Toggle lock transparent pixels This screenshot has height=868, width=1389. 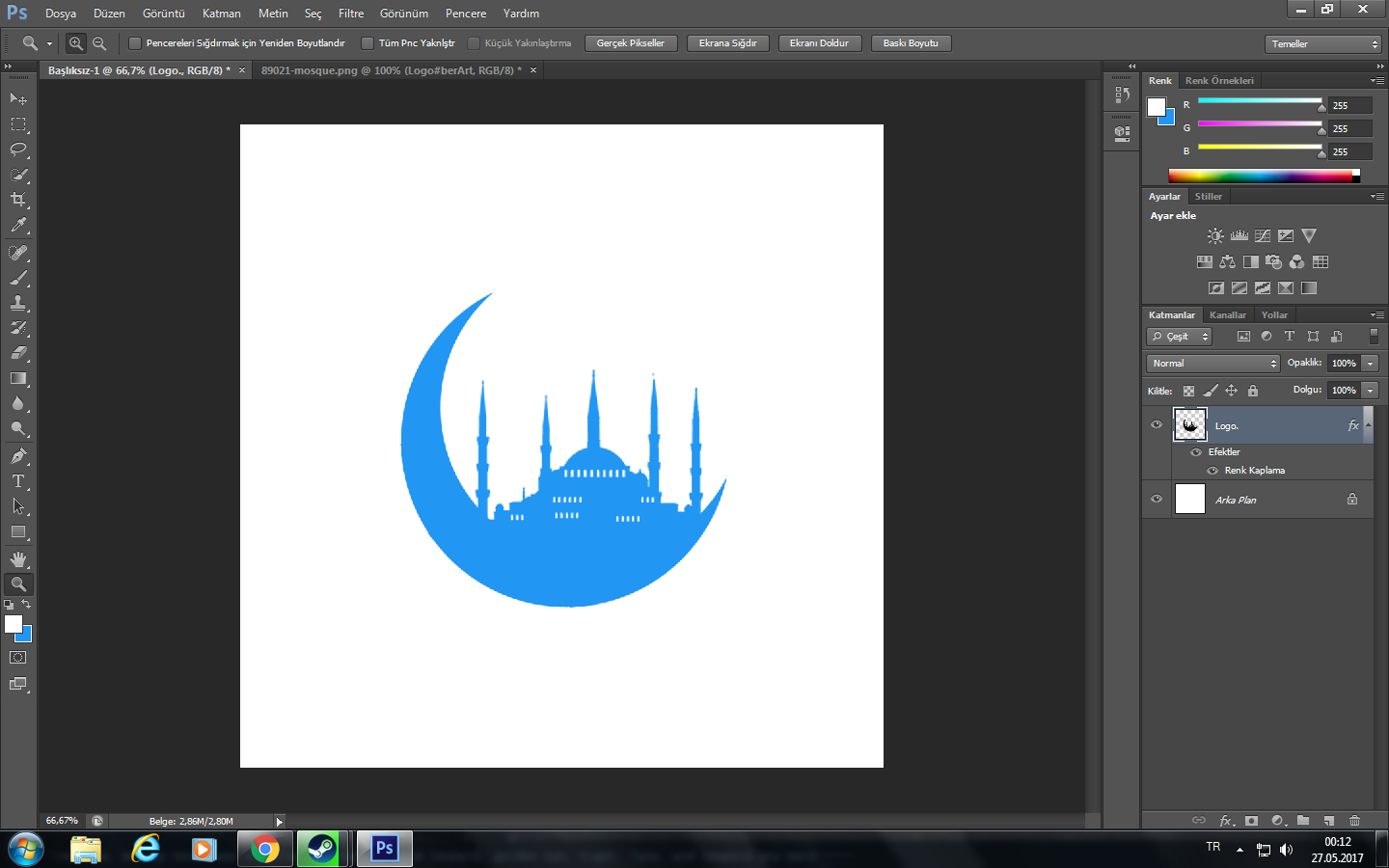(x=1188, y=391)
